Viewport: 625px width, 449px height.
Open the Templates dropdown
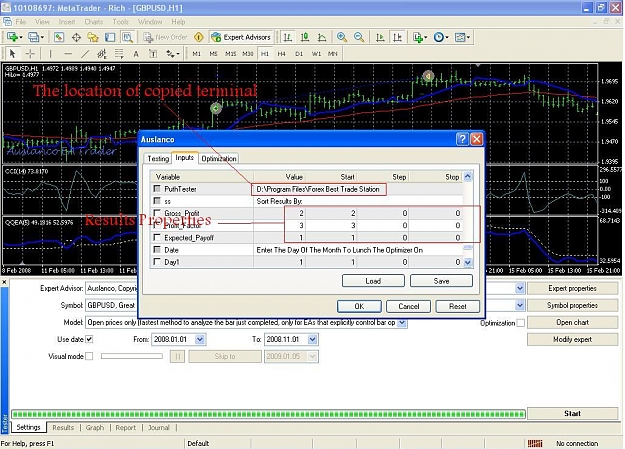pos(462,37)
